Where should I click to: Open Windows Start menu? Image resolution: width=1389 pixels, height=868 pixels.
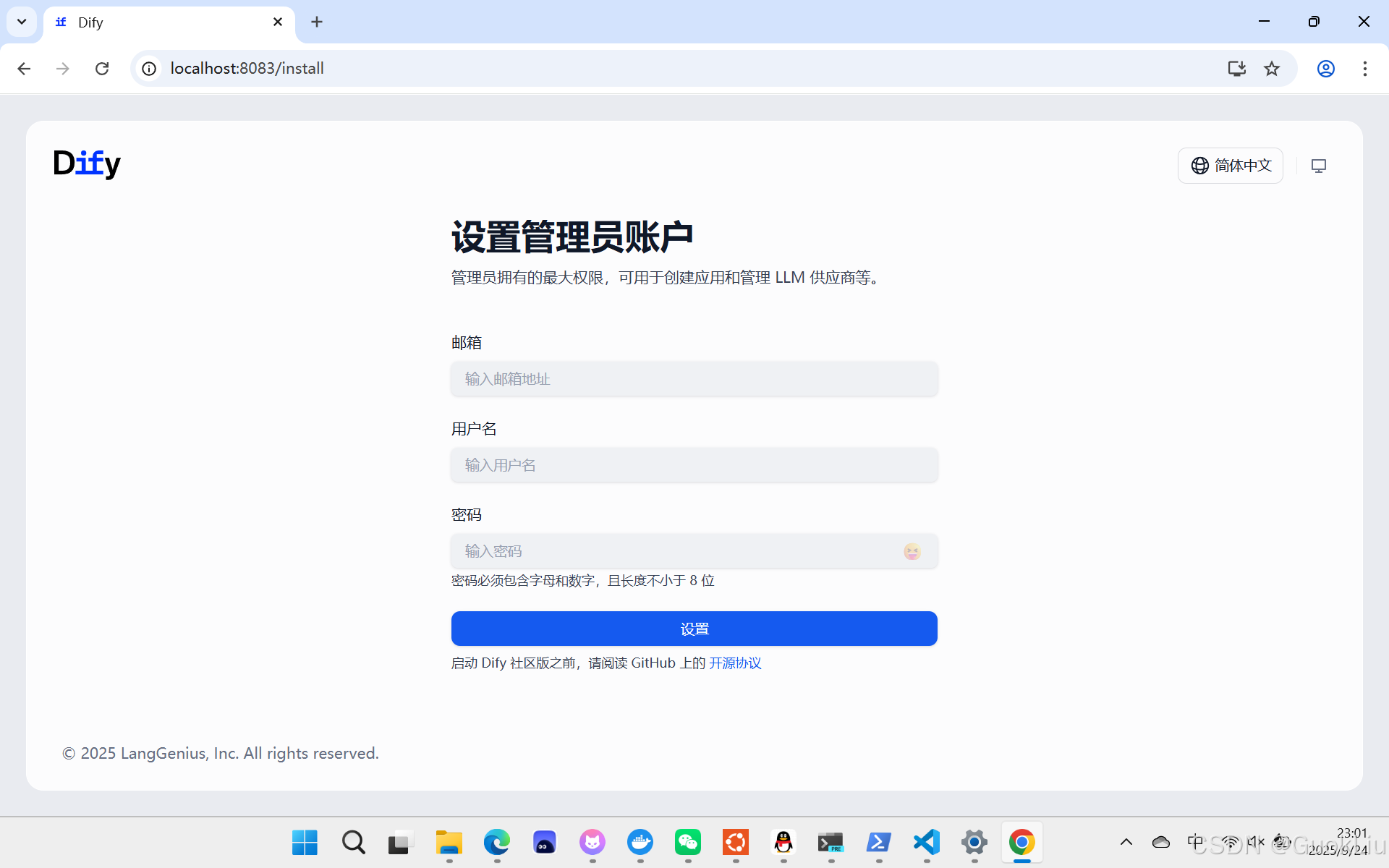click(305, 842)
